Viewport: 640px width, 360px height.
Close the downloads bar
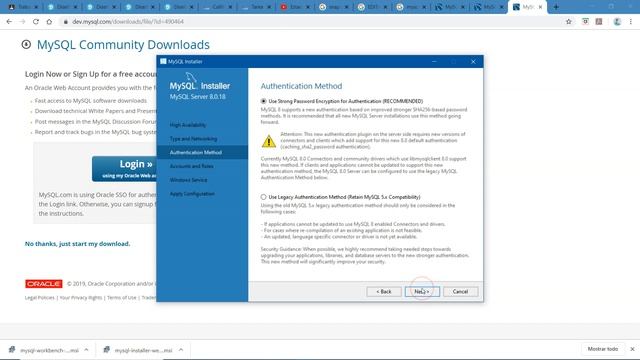632,349
